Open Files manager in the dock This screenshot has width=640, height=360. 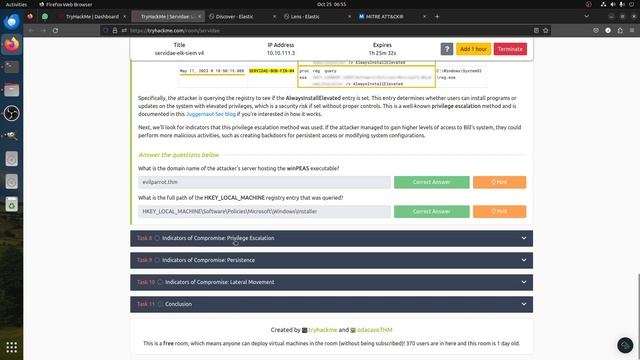(11, 90)
